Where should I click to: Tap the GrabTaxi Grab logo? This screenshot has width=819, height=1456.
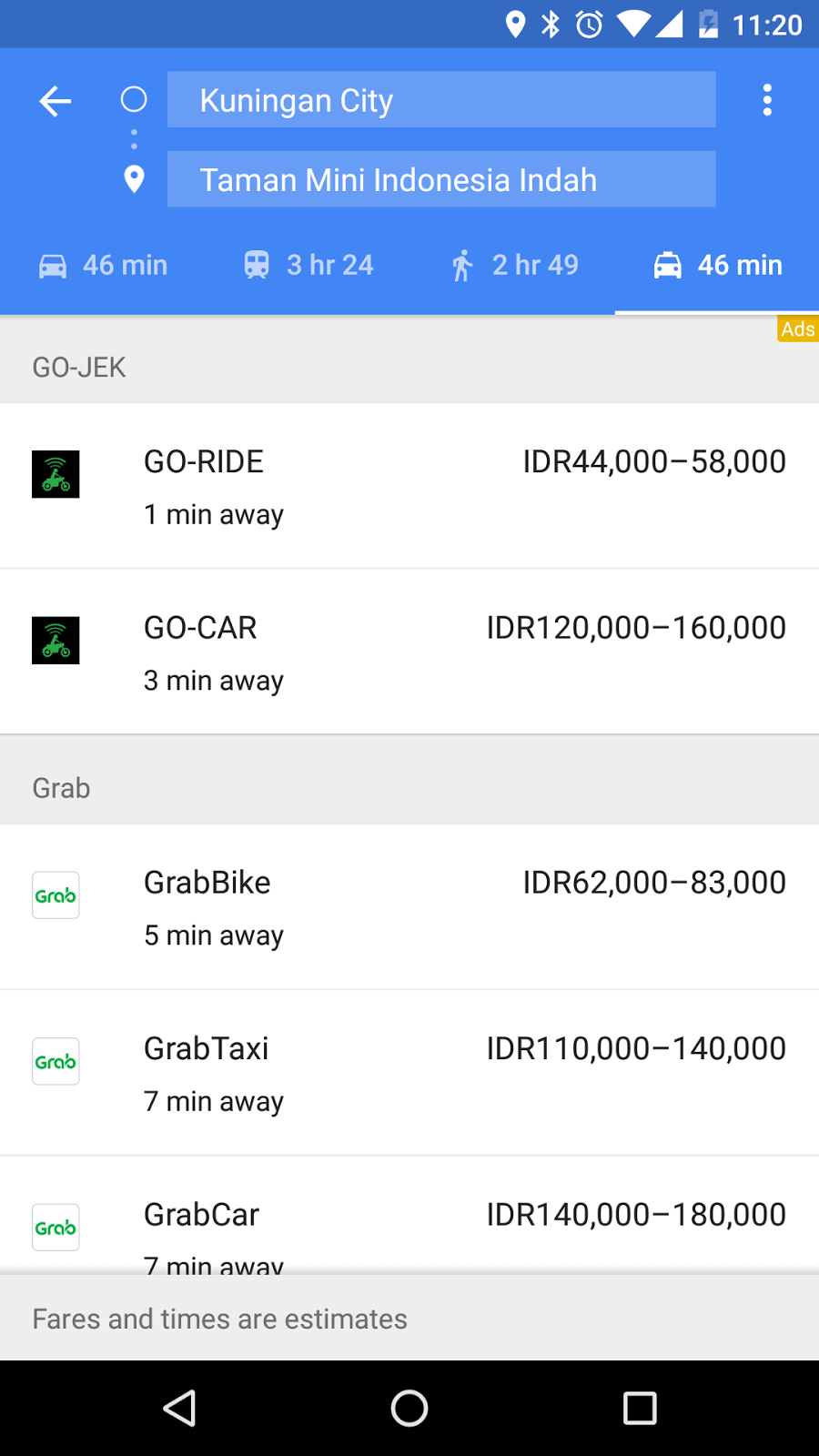(56, 1061)
